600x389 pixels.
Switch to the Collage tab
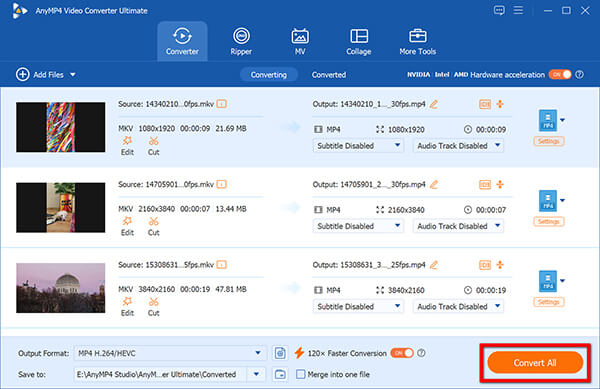click(359, 41)
